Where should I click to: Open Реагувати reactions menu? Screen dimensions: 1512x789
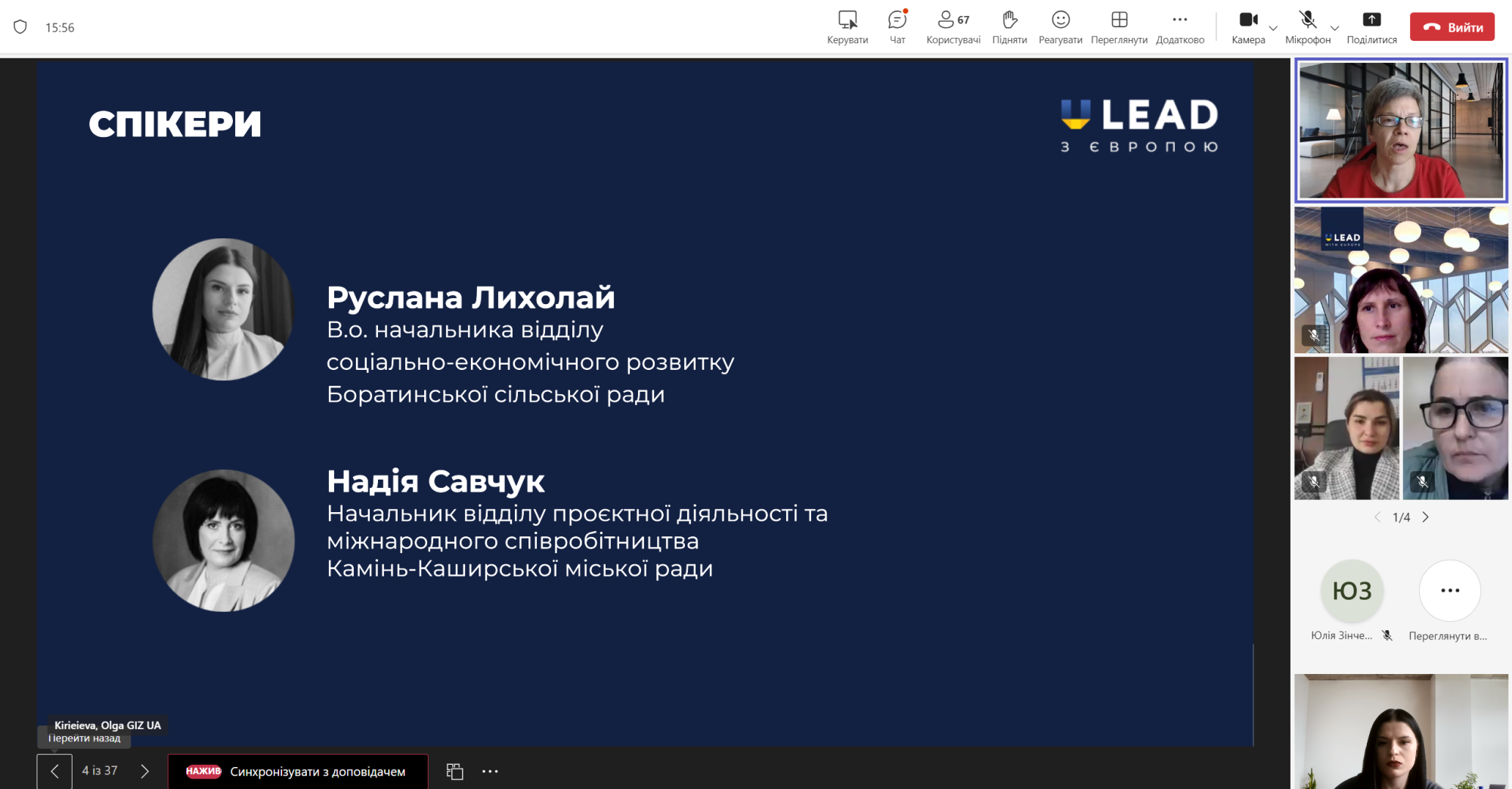1060,26
